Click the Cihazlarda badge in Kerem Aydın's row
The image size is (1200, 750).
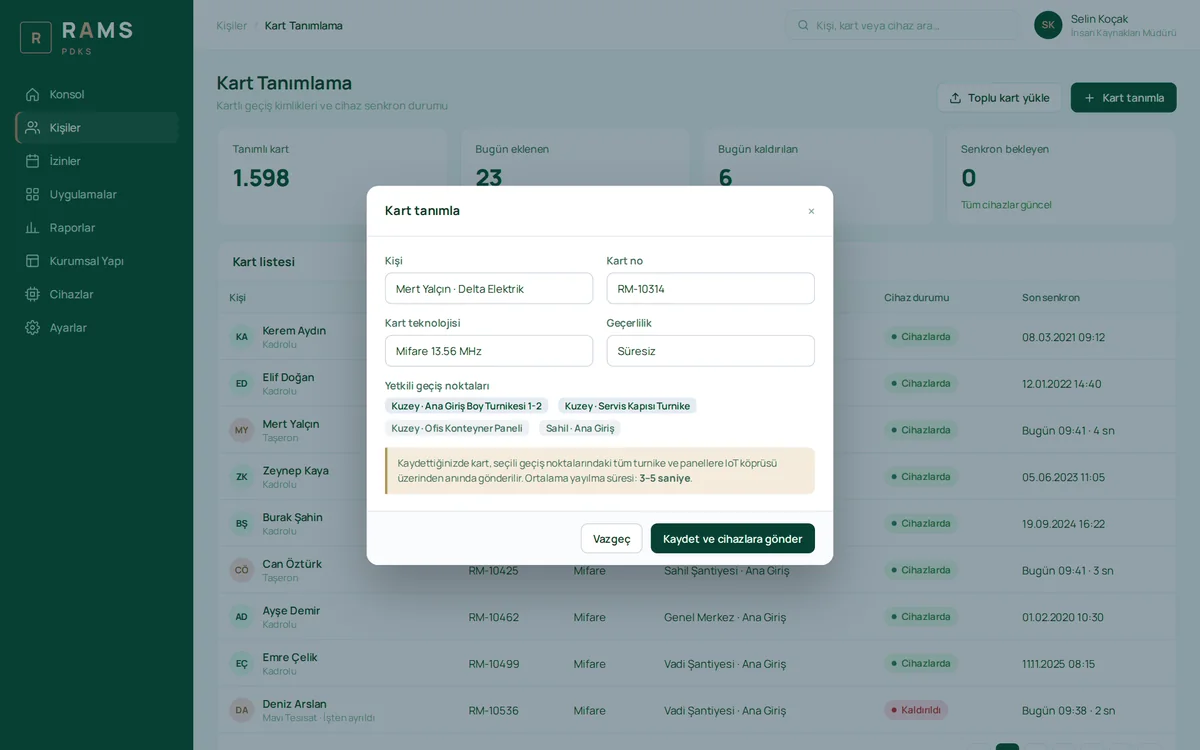click(x=921, y=337)
